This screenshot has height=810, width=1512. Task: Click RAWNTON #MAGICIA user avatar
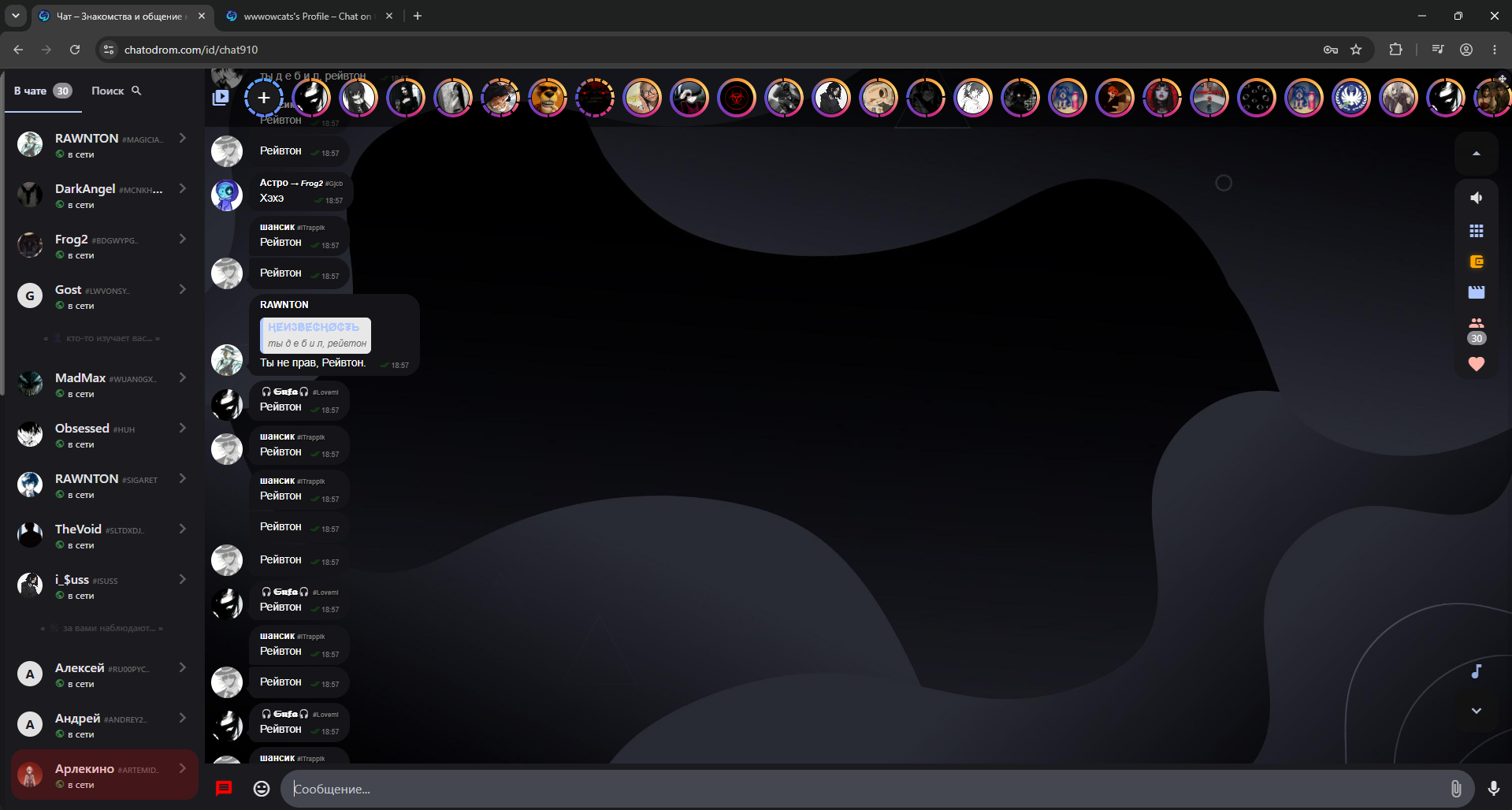(x=30, y=144)
